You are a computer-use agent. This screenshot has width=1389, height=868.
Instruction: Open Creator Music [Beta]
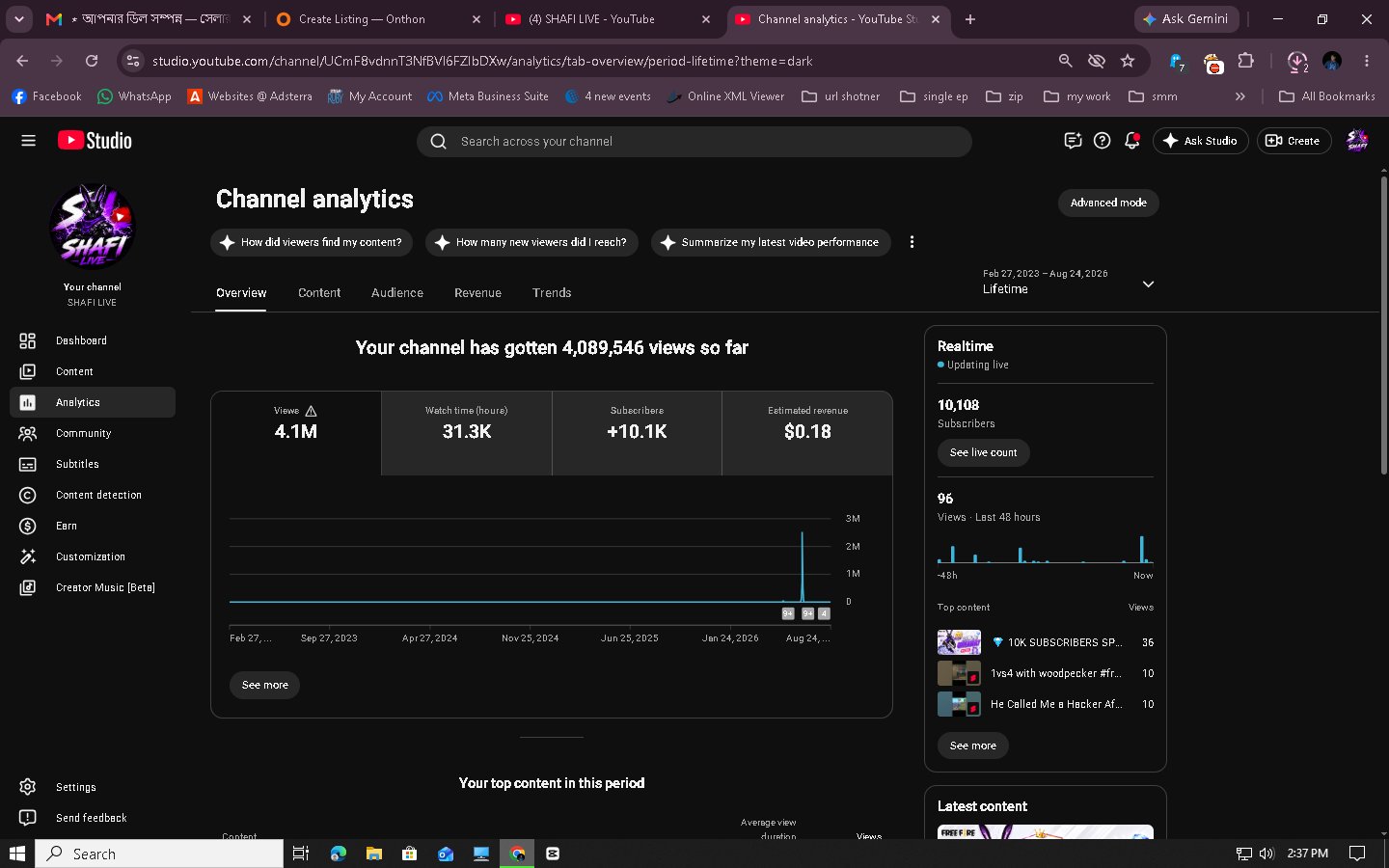coord(93,587)
